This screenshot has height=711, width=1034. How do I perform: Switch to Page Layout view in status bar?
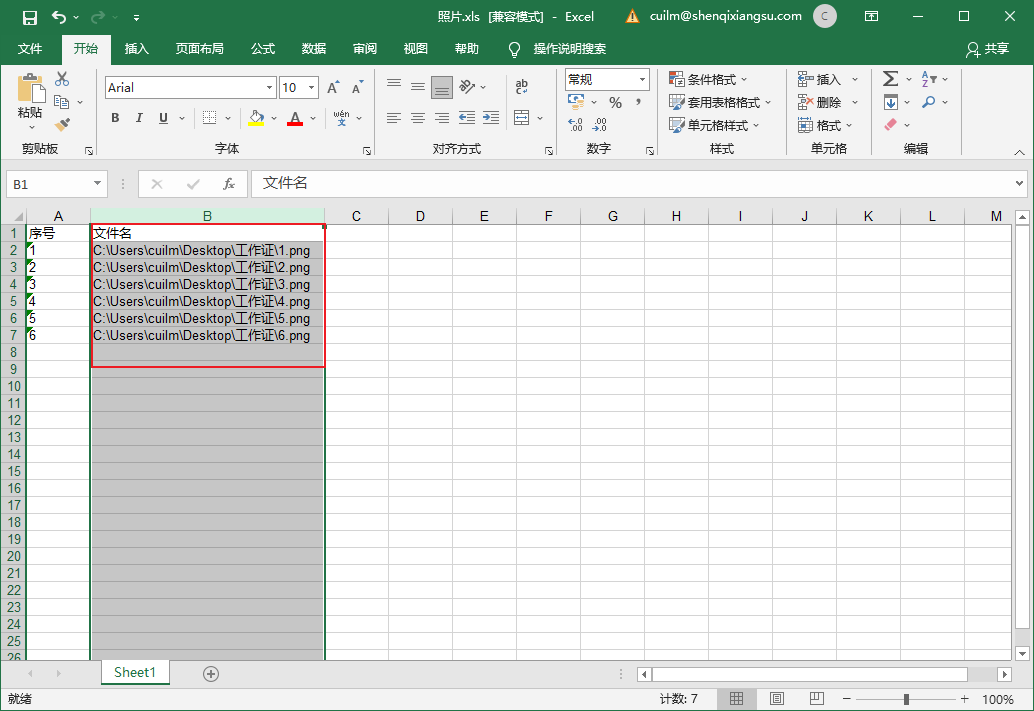pyautogui.click(x=777, y=698)
